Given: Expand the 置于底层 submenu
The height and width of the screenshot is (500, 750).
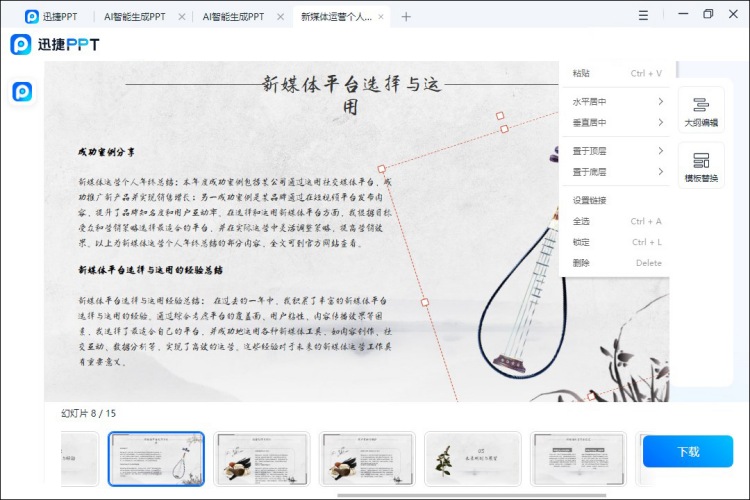Looking at the screenshot, I should tap(615, 172).
